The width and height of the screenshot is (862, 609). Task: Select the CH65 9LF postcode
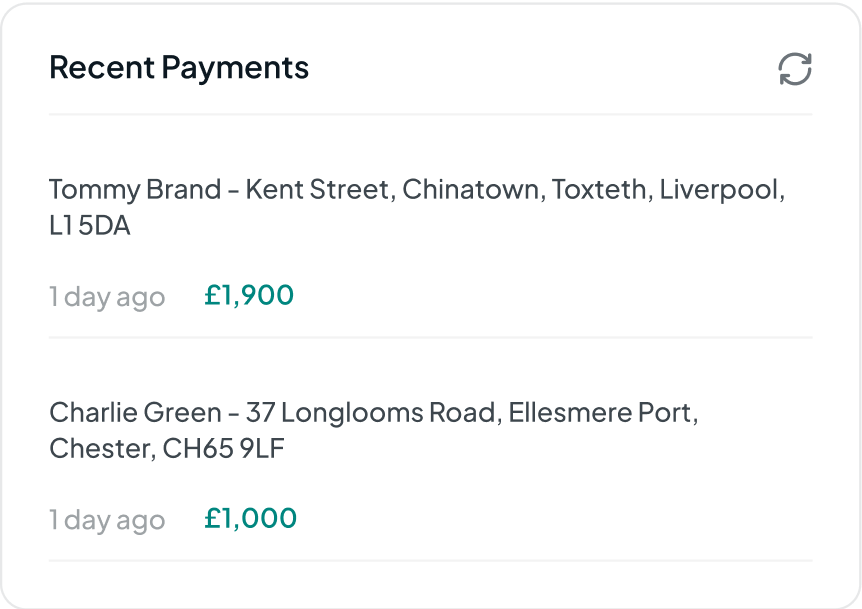[223, 449]
